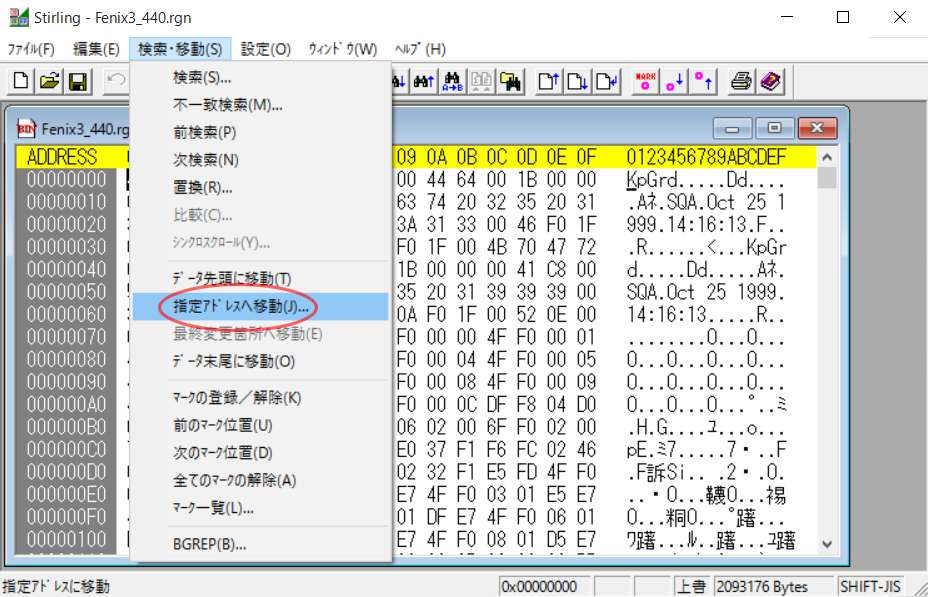Image resolution: width=928 pixels, height=597 pixels.
Task: Choose 次検索(N) in the menu
Action: pos(260,160)
